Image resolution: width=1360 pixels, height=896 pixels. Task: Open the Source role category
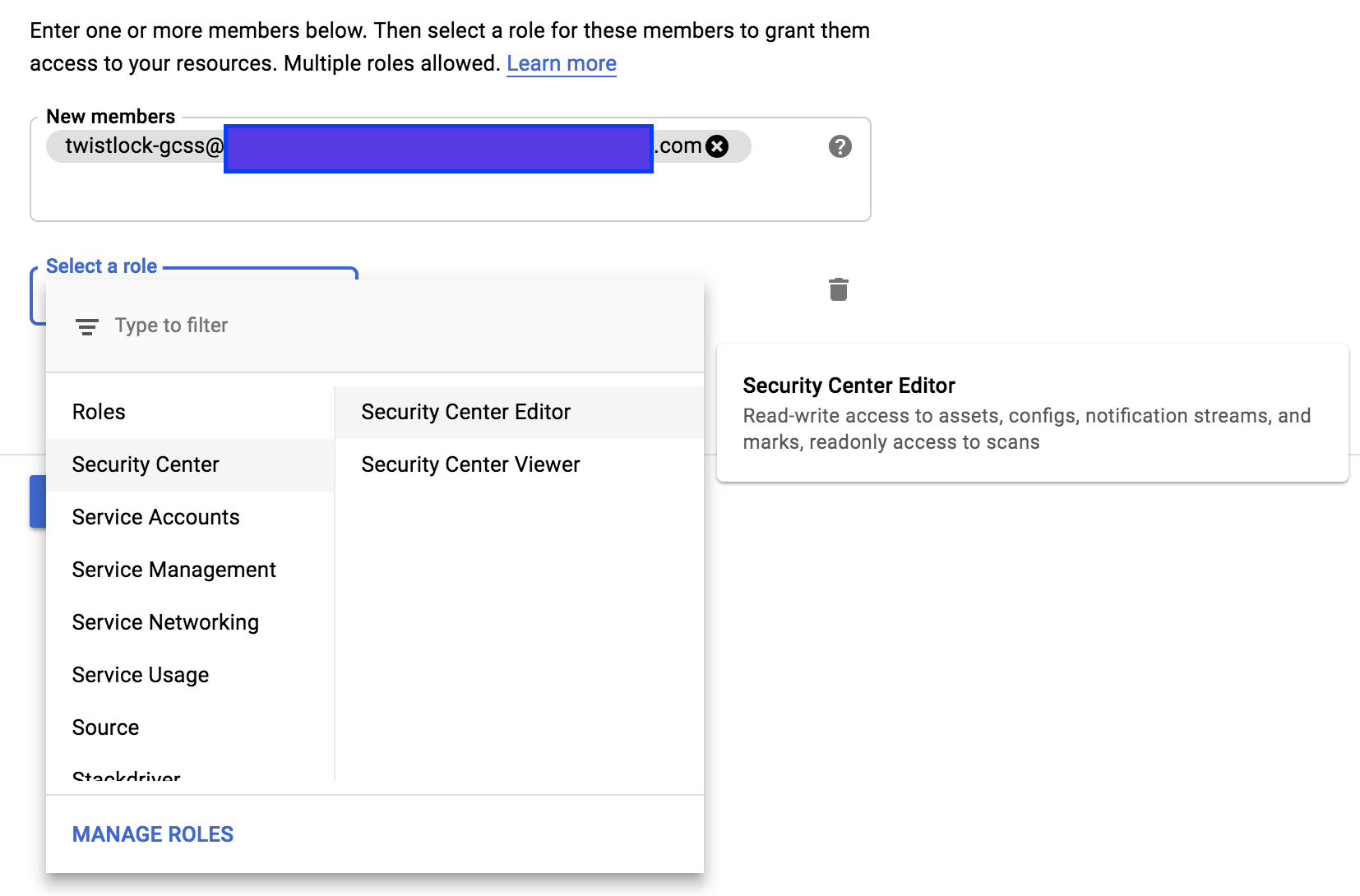coord(190,727)
